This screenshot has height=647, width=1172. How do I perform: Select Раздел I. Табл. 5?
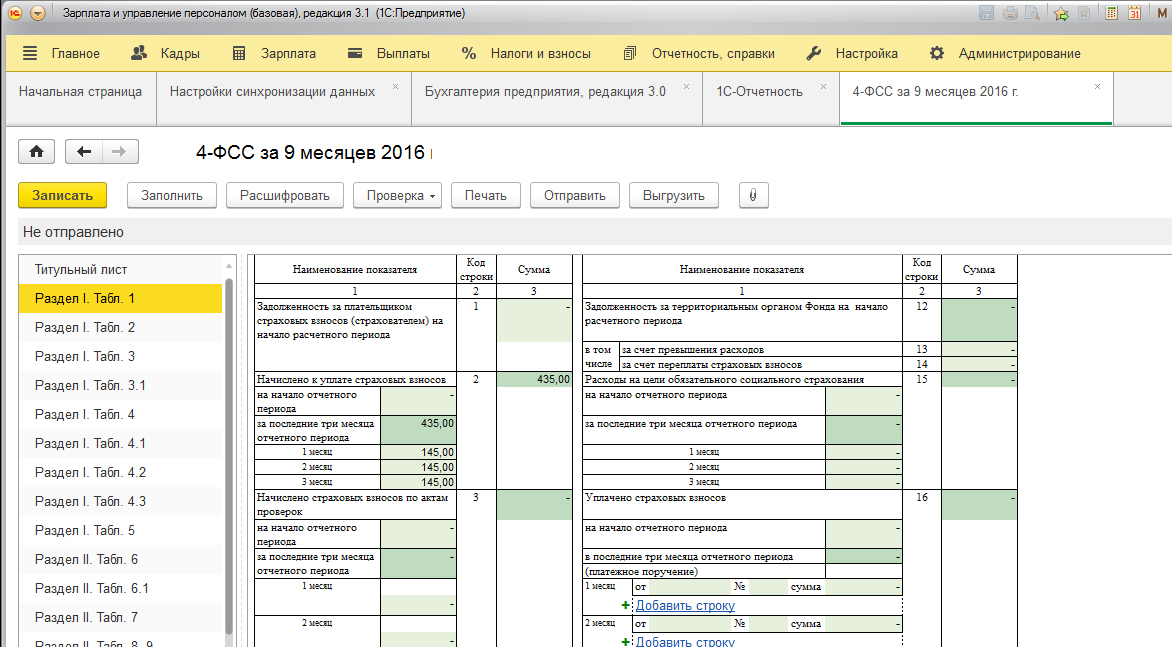point(120,530)
